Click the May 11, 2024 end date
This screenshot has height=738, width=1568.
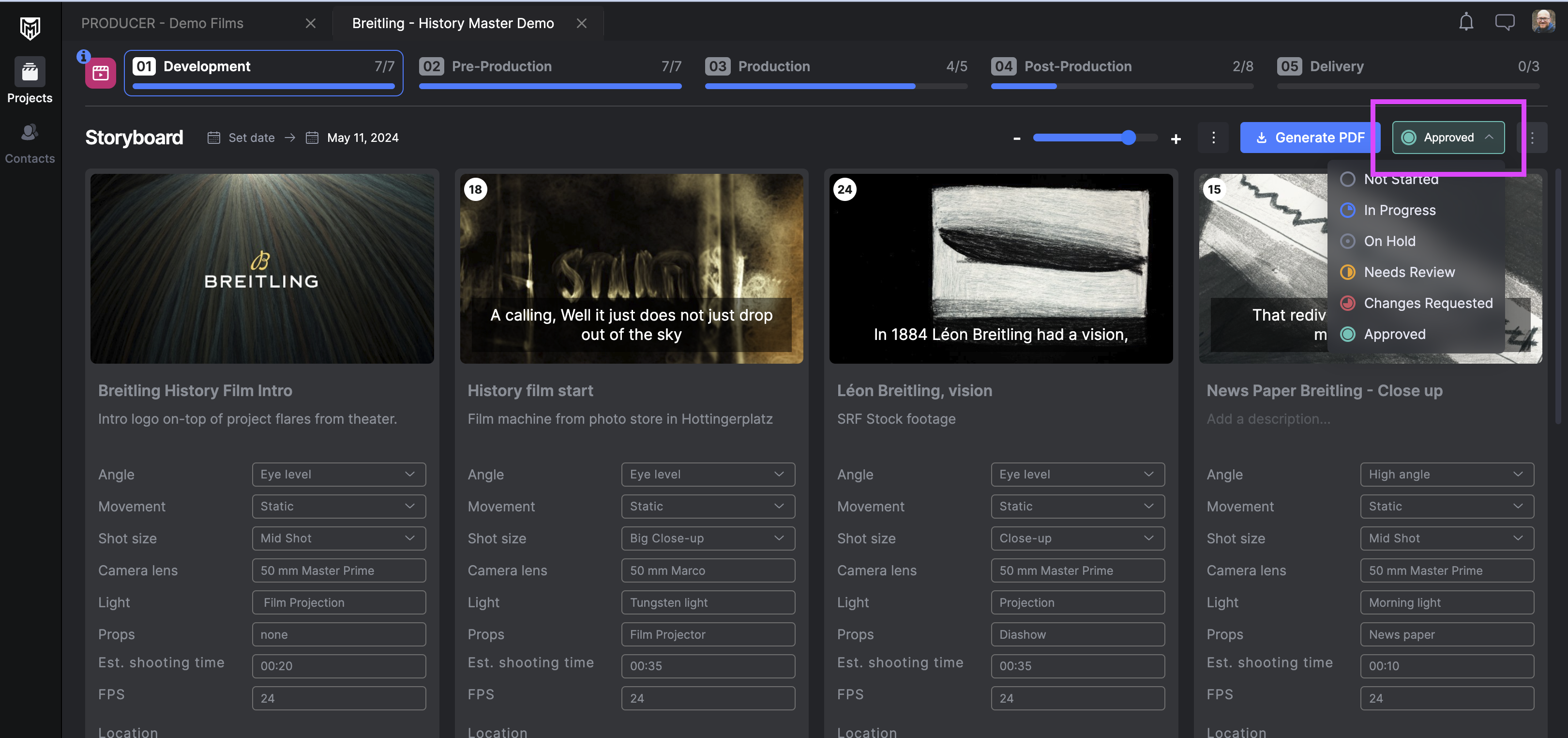[x=363, y=138]
